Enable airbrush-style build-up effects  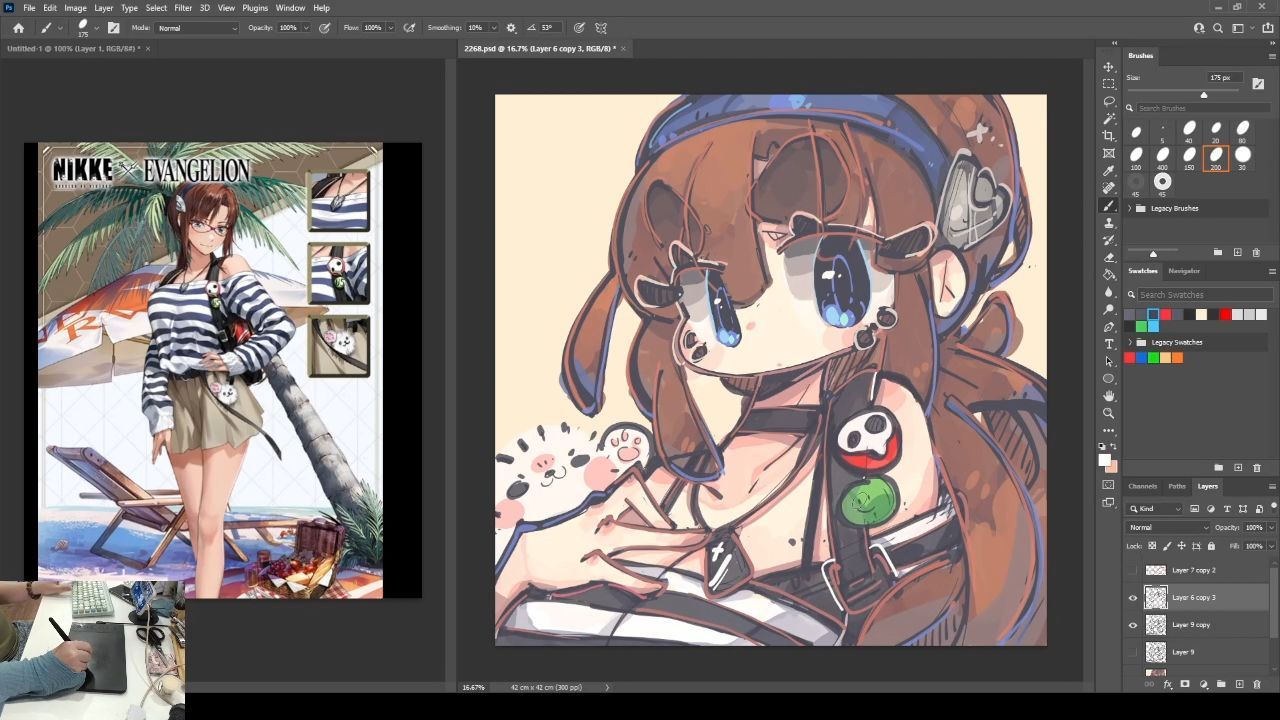pyautogui.click(x=409, y=28)
